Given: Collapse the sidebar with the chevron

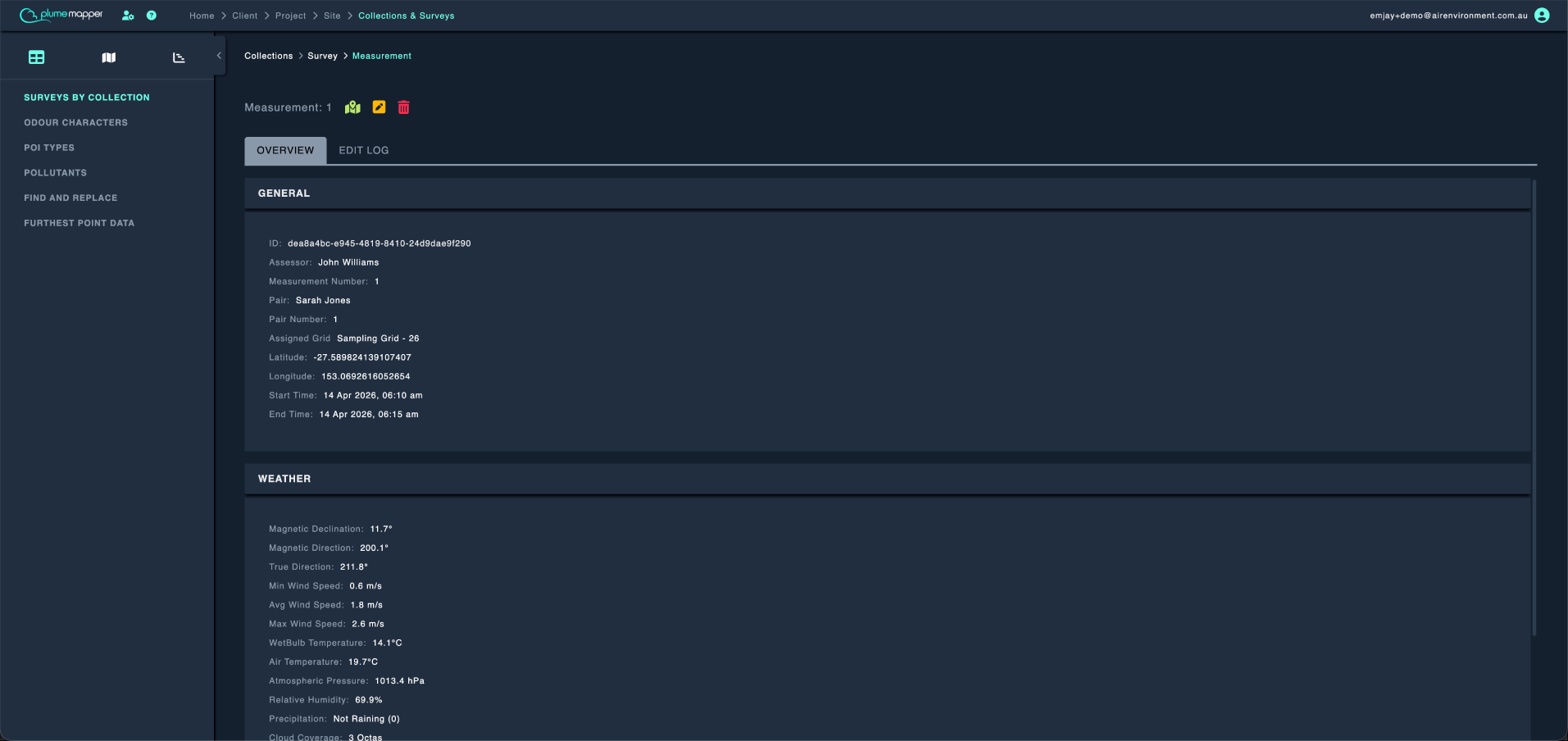Looking at the screenshot, I should click(x=219, y=56).
